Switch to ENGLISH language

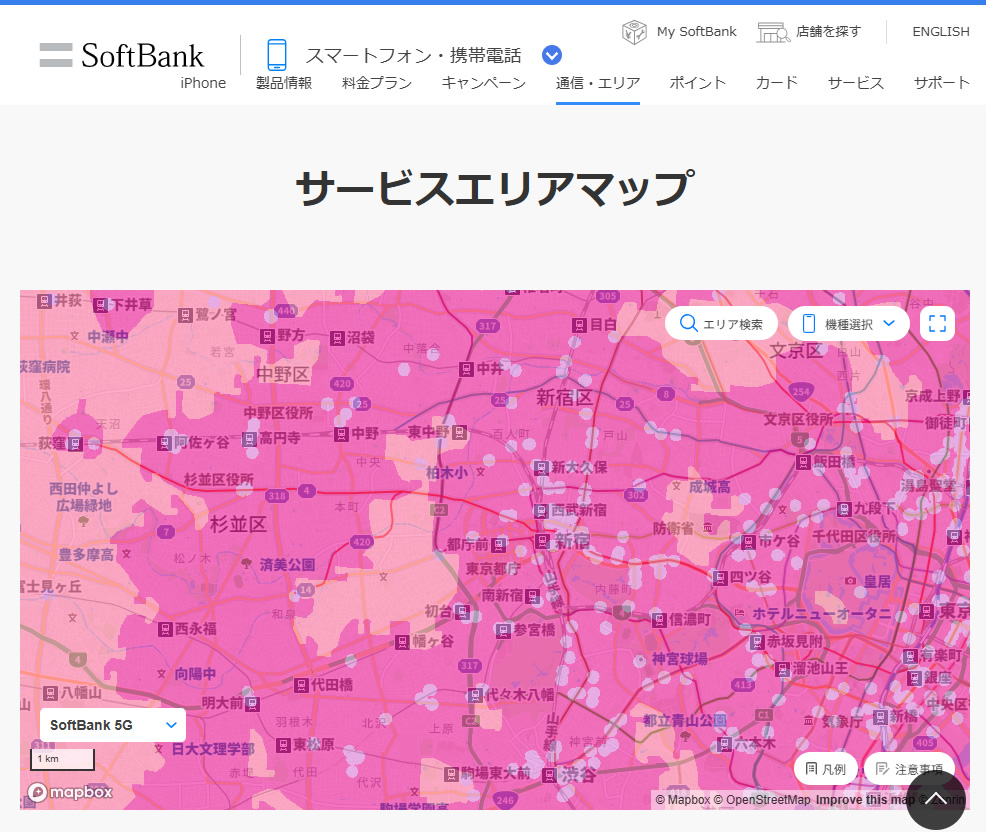pyautogui.click(x=940, y=32)
